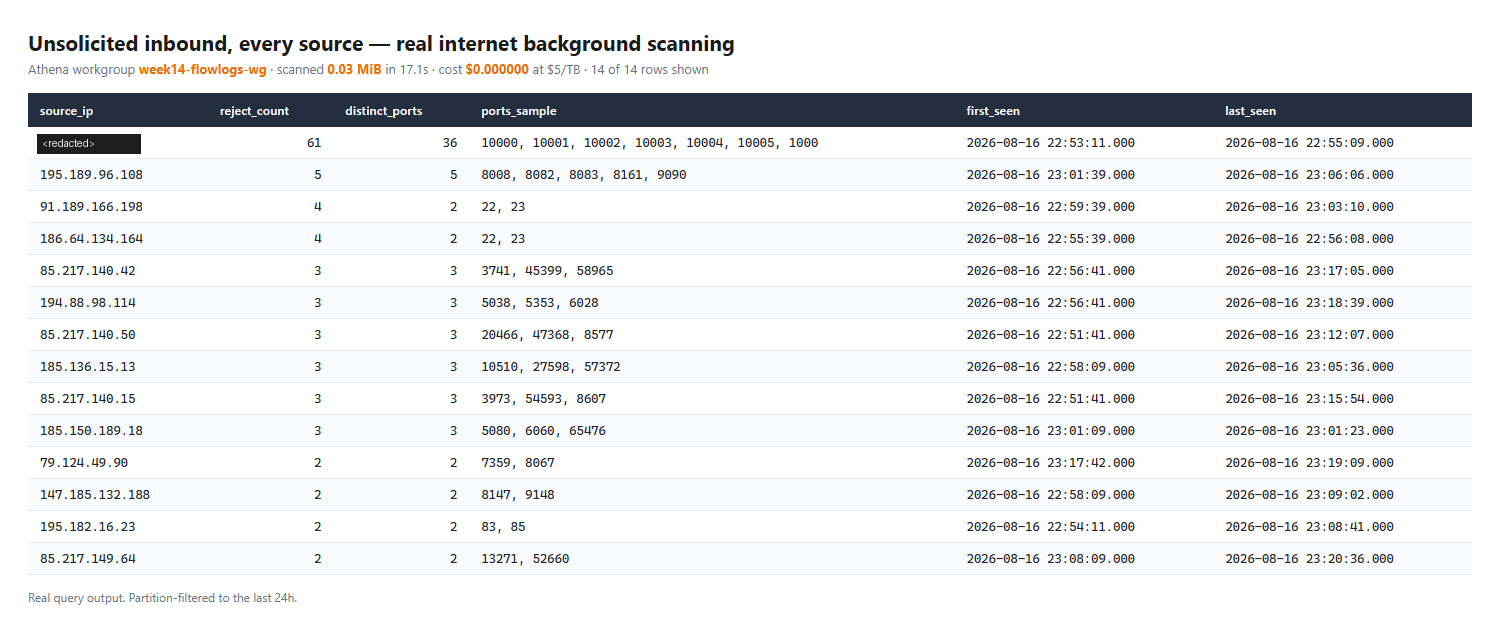Select source IP 147.185.132.188

pos(95,495)
